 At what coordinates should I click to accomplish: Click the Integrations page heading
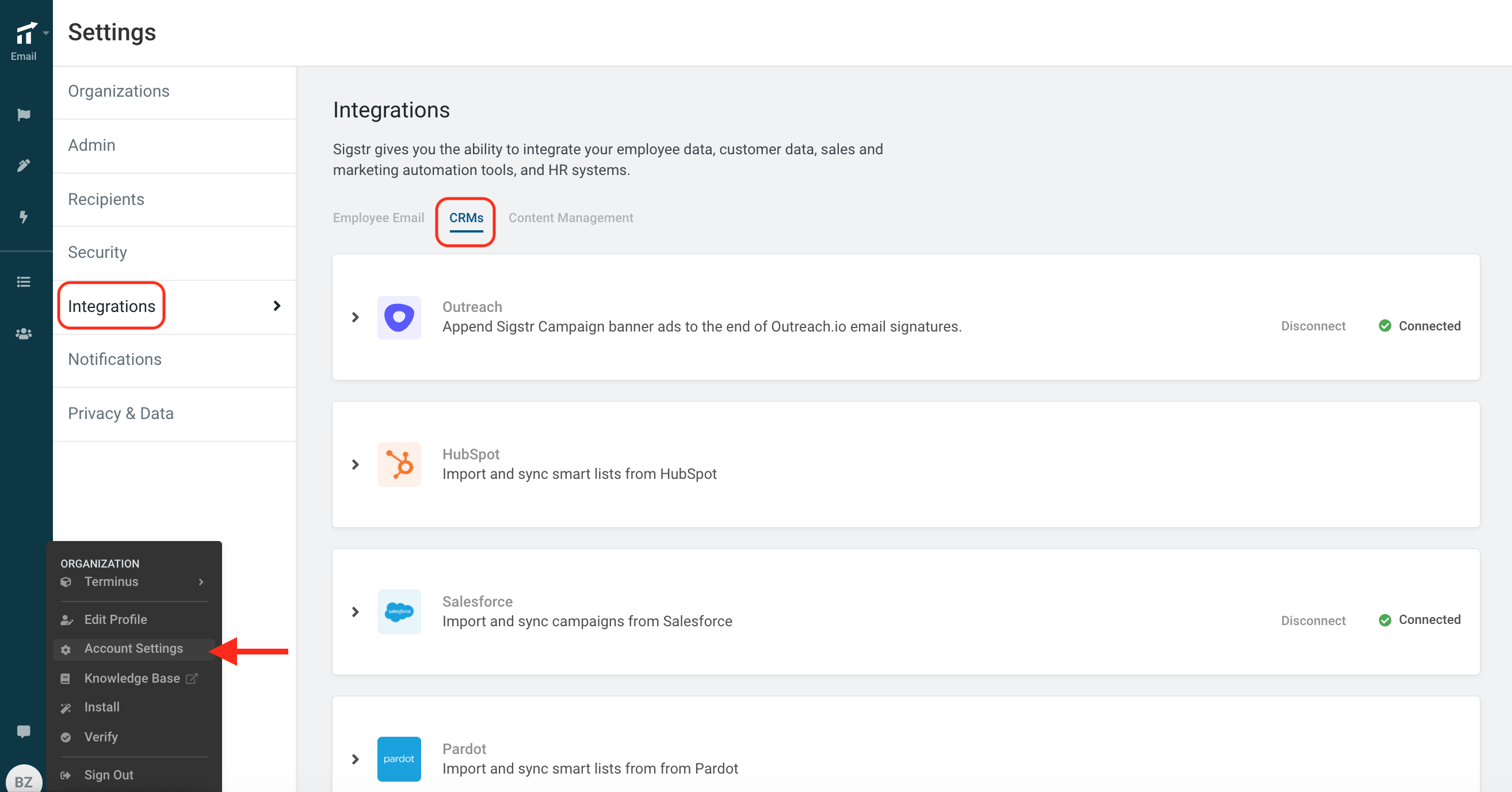tap(391, 110)
